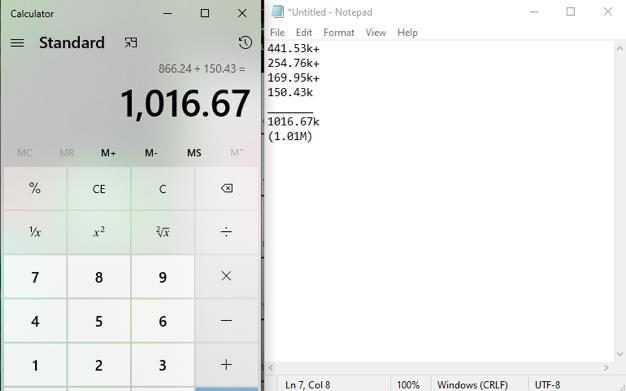Click the backspace key in Calculator
Screen dimensions: 626x391
(x=226, y=189)
